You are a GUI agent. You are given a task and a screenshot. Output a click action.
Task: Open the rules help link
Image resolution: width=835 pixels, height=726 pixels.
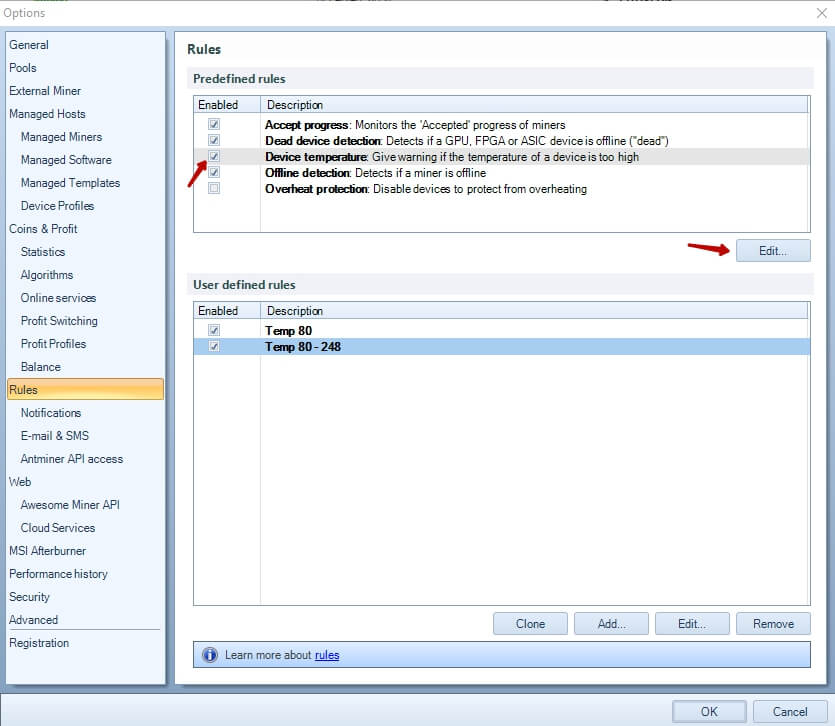pyautogui.click(x=327, y=655)
